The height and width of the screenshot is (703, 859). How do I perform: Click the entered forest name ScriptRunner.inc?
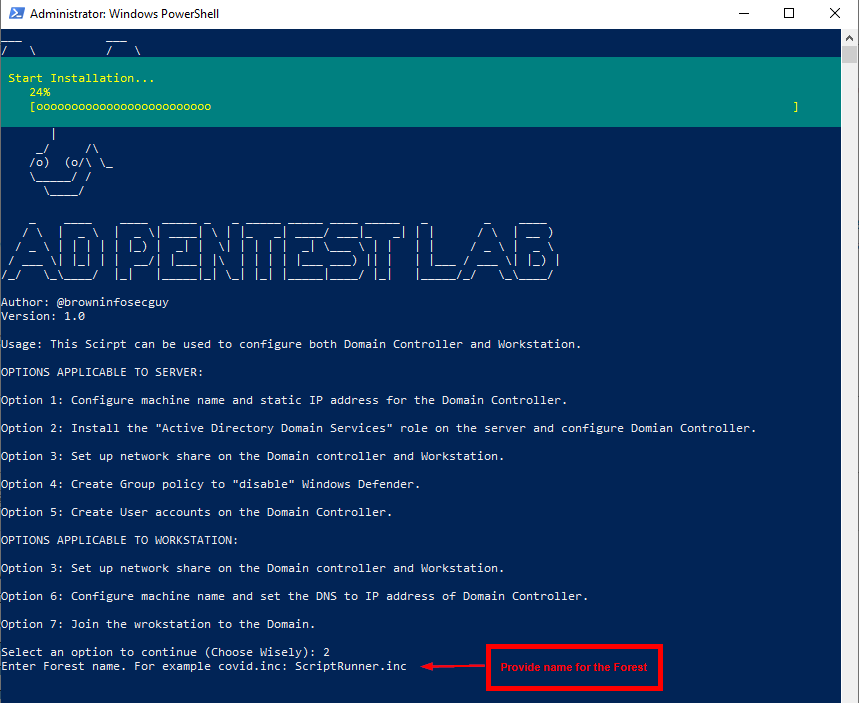(x=351, y=666)
